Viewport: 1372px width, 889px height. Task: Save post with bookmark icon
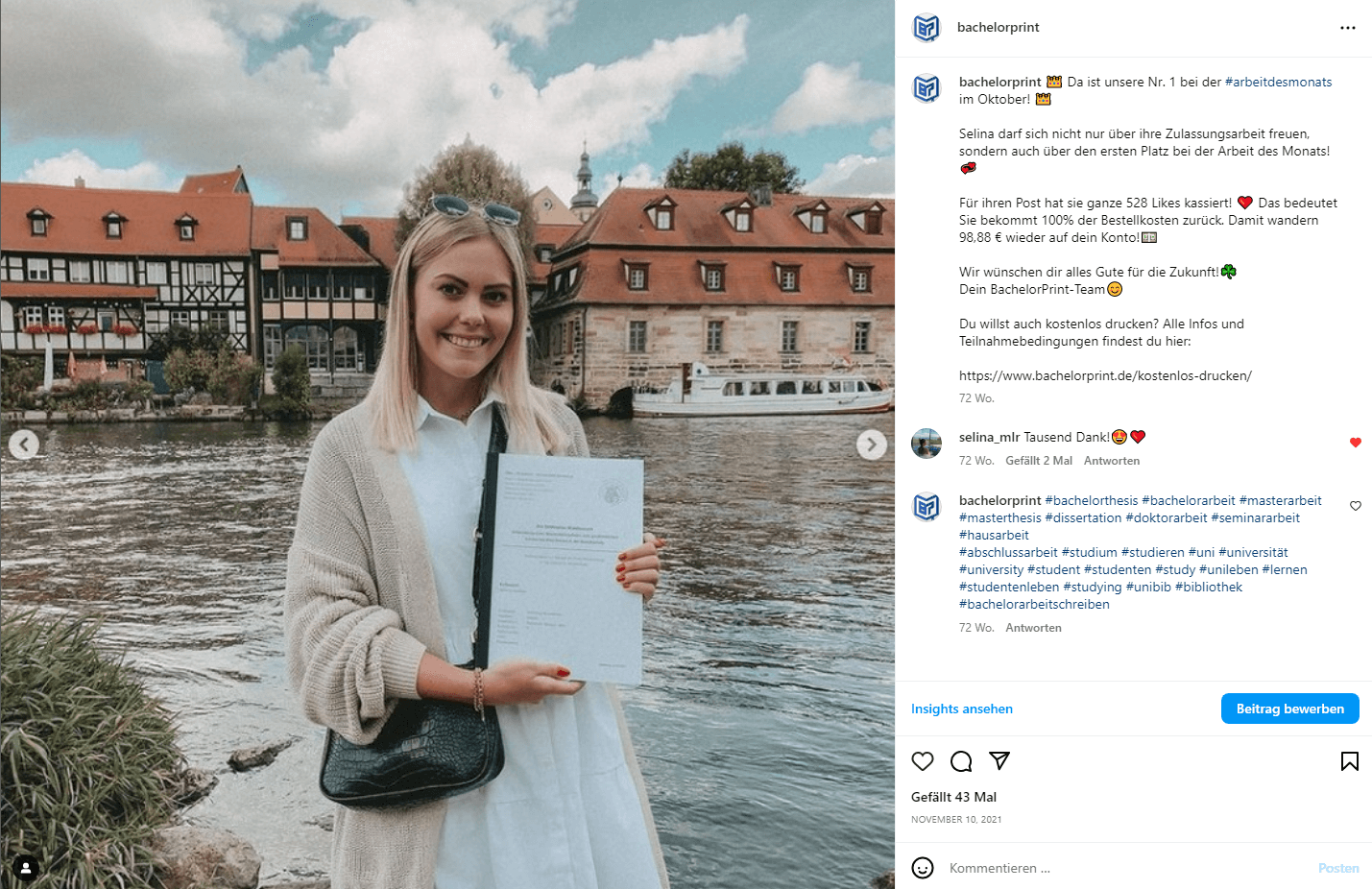coord(1350,761)
